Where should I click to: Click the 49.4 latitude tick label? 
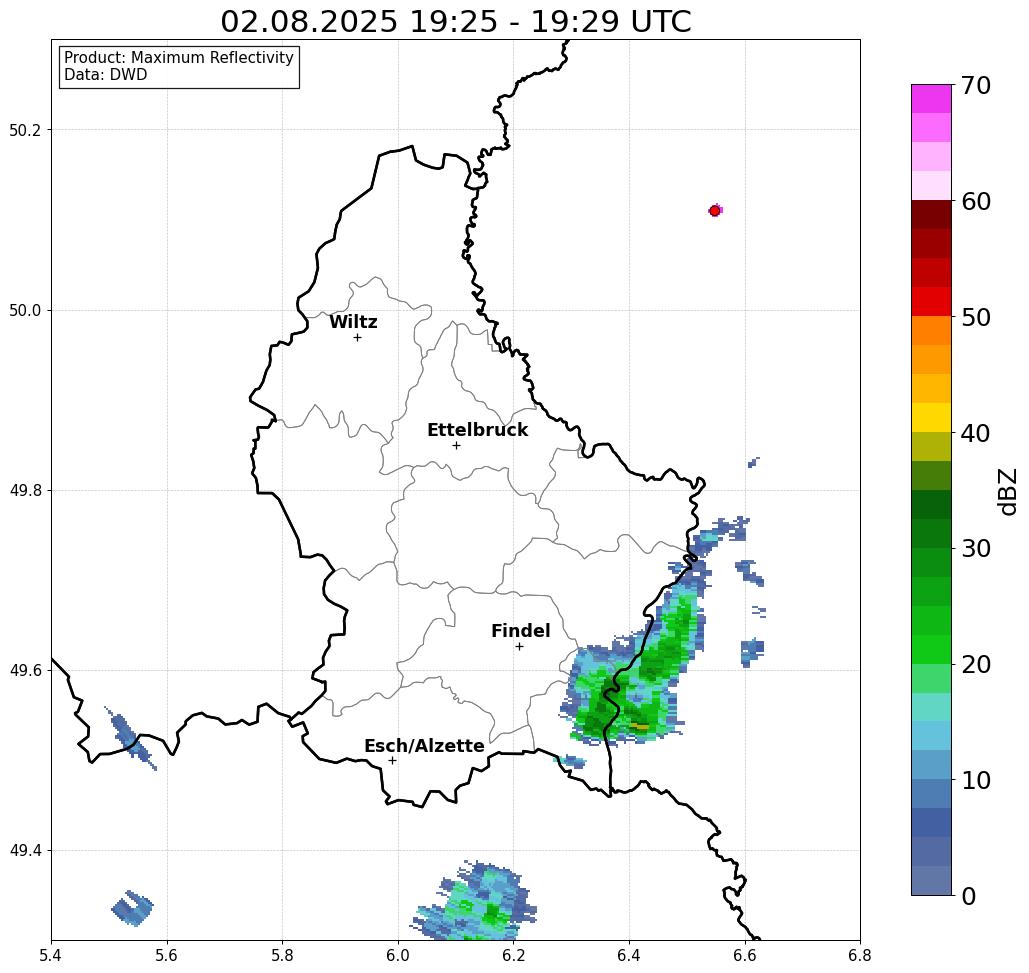click(x=25, y=851)
